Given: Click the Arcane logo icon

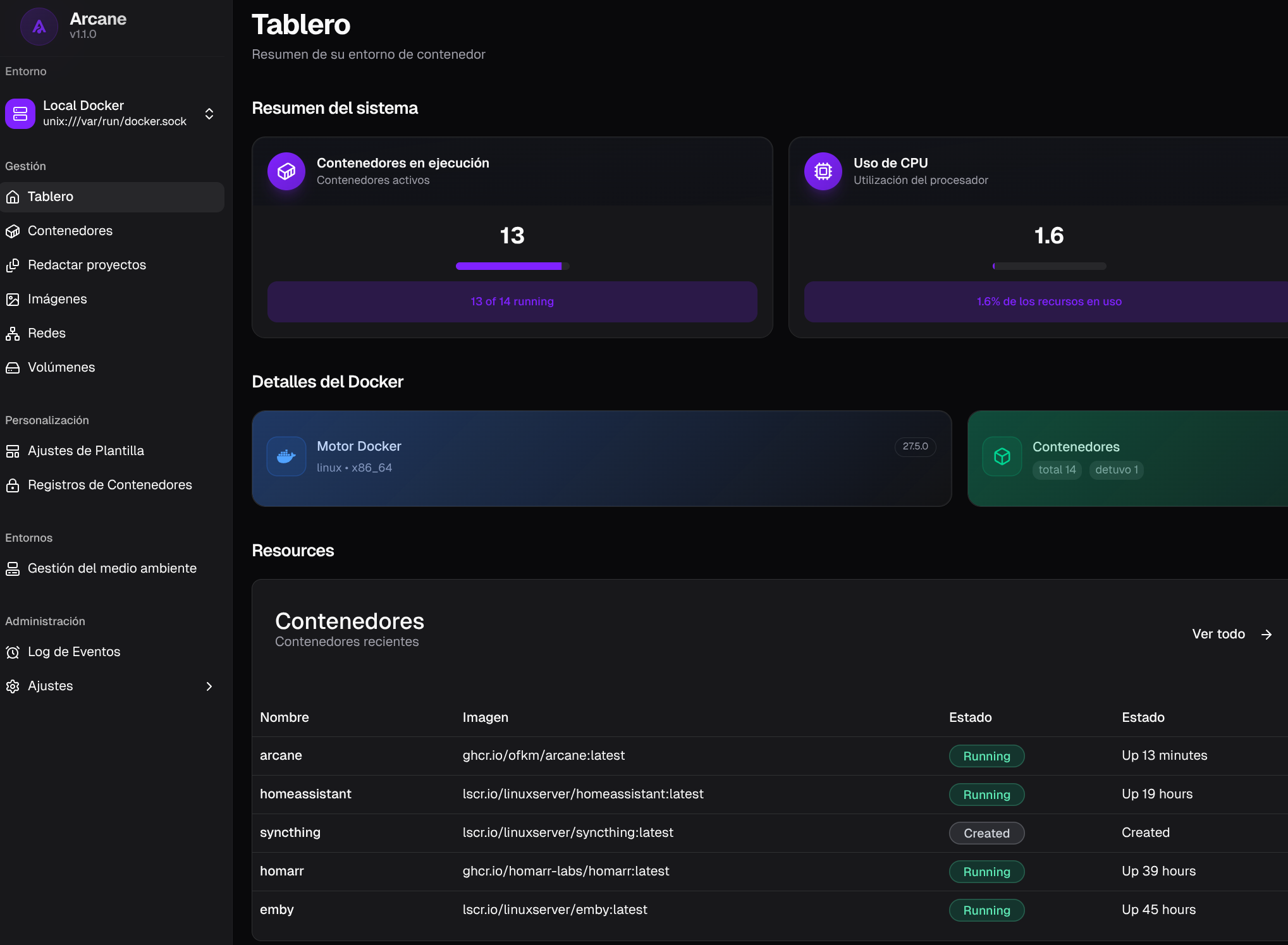Looking at the screenshot, I should click(39, 27).
